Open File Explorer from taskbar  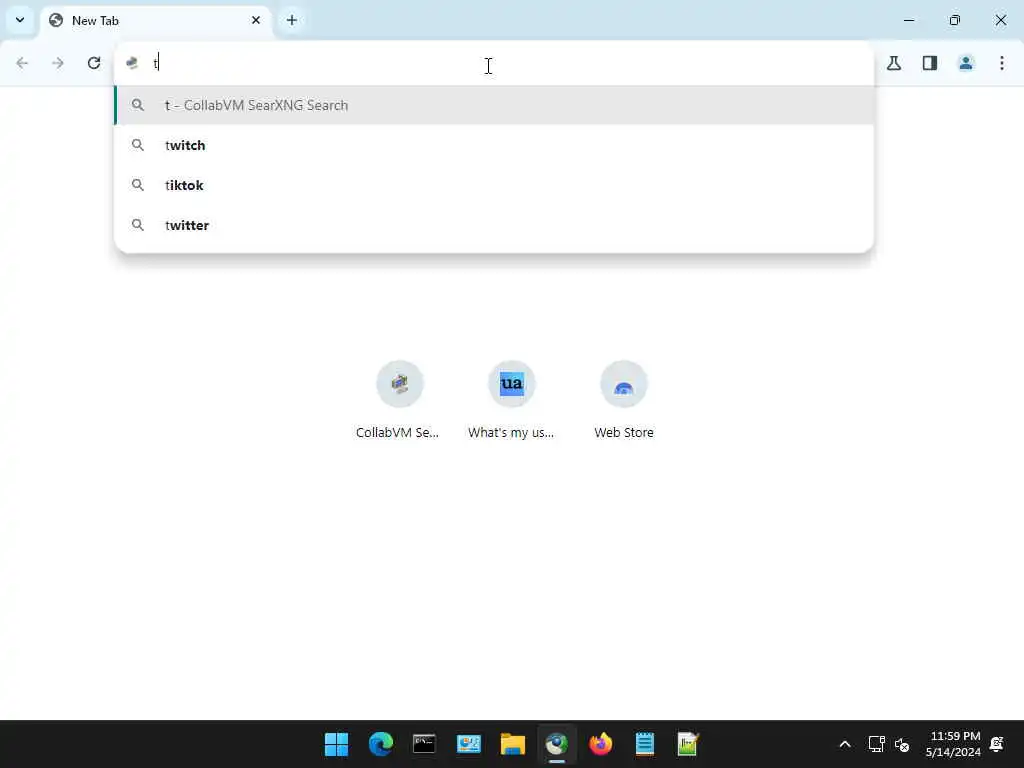point(513,744)
